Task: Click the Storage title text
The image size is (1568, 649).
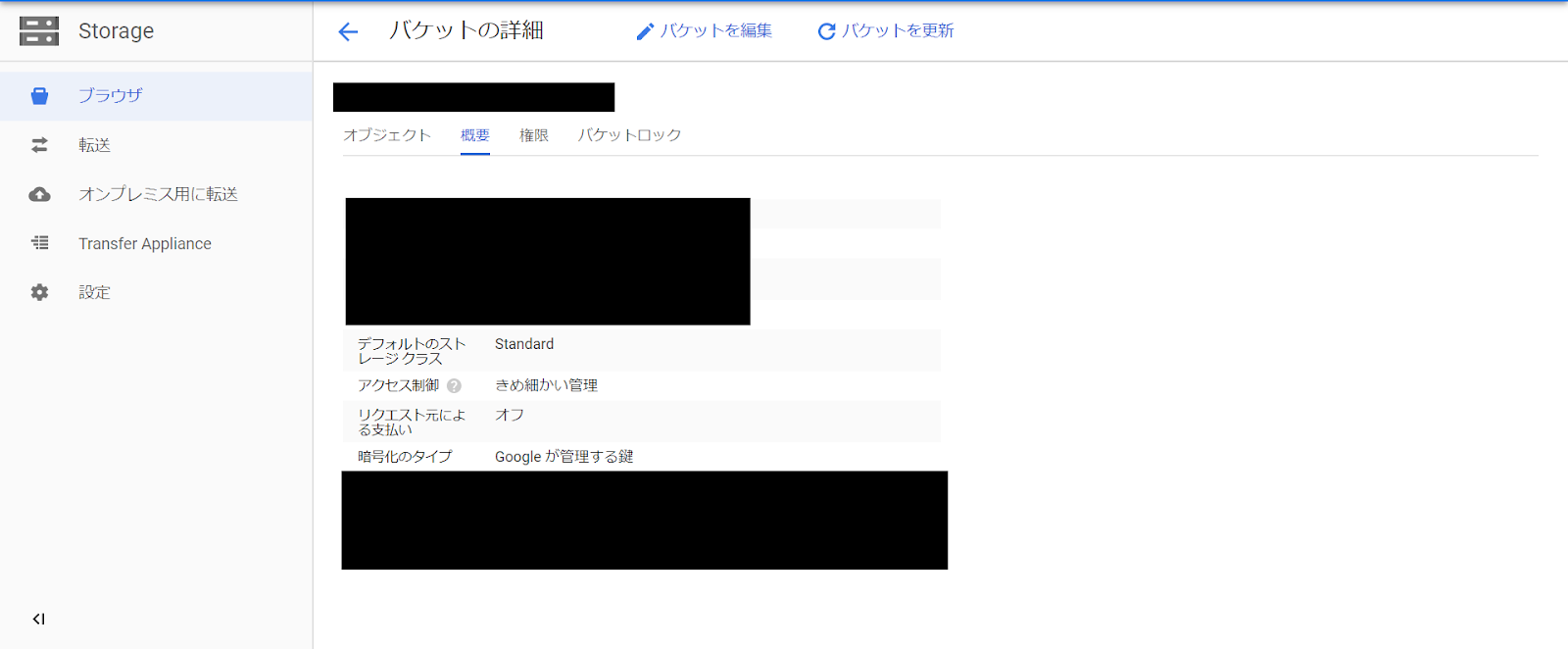Action: coord(116,31)
